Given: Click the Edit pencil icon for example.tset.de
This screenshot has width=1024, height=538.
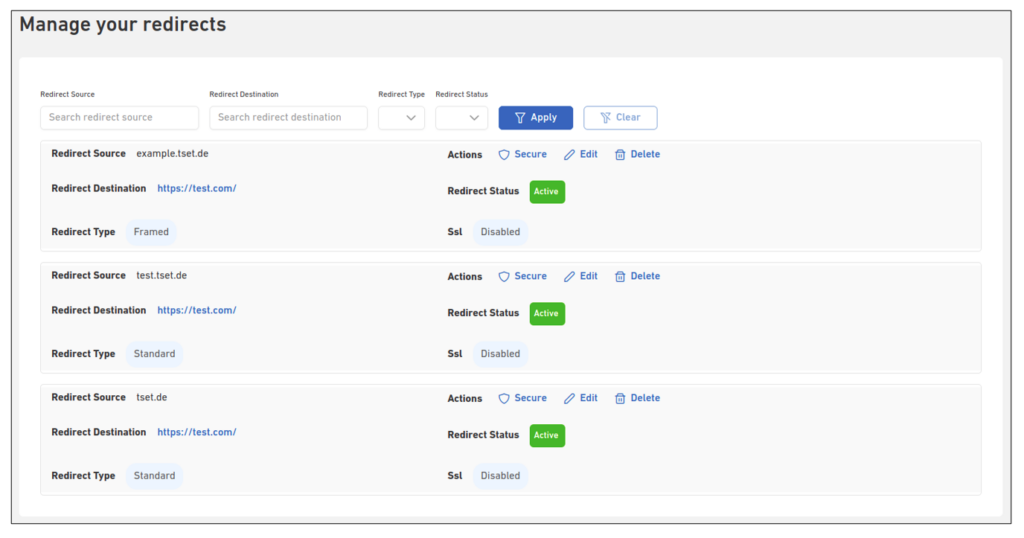Looking at the screenshot, I should (569, 155).
